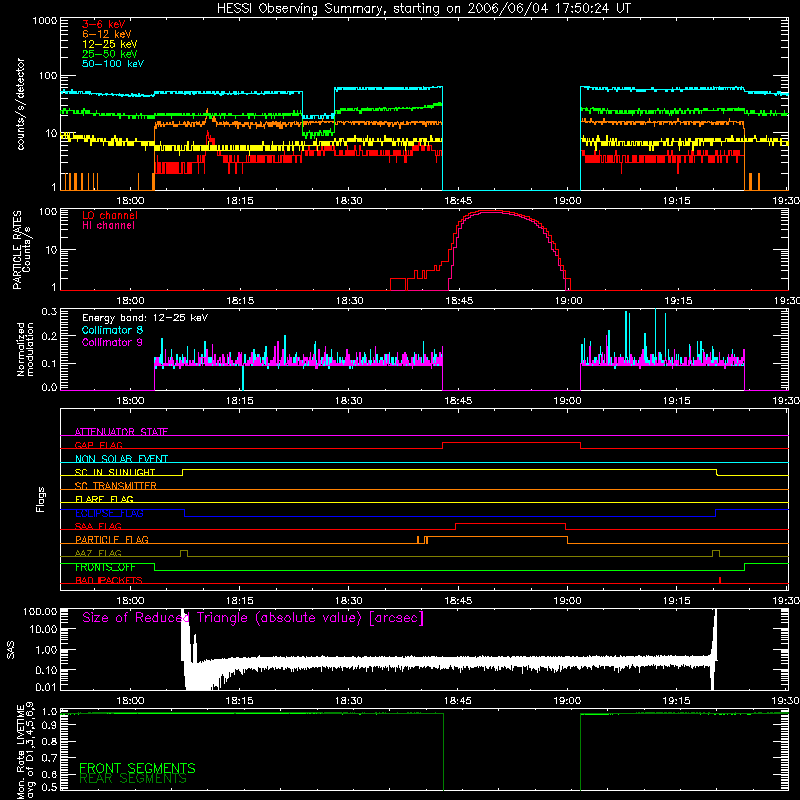This screenshot has height=800, width=800.
Task: Click the HI channel legend label
Action: (x=108, y=226)
